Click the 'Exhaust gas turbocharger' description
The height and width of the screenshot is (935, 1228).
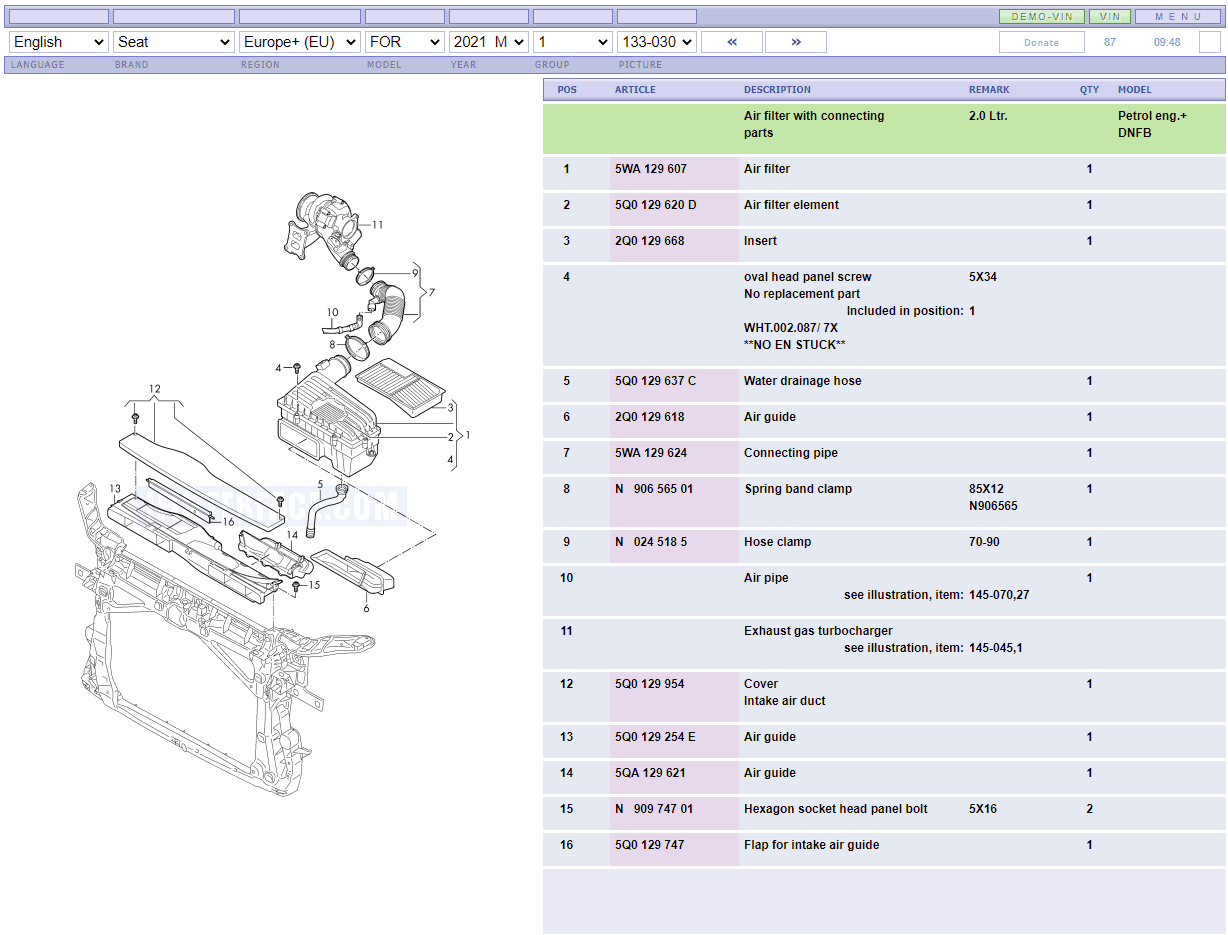point(818,631)
